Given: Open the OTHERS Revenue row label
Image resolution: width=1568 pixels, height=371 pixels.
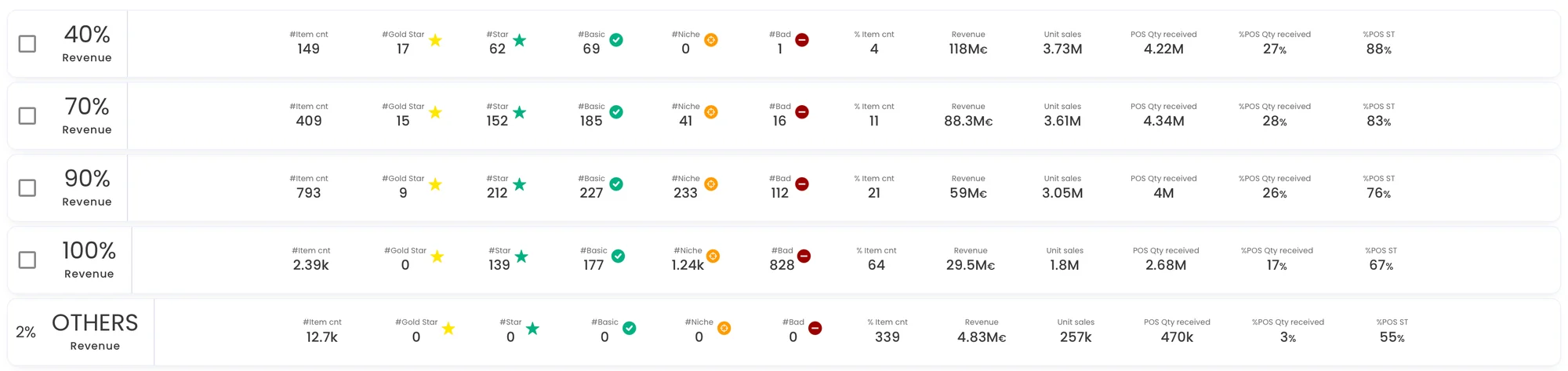Looking at the screenshot, I should click(95, 333).
